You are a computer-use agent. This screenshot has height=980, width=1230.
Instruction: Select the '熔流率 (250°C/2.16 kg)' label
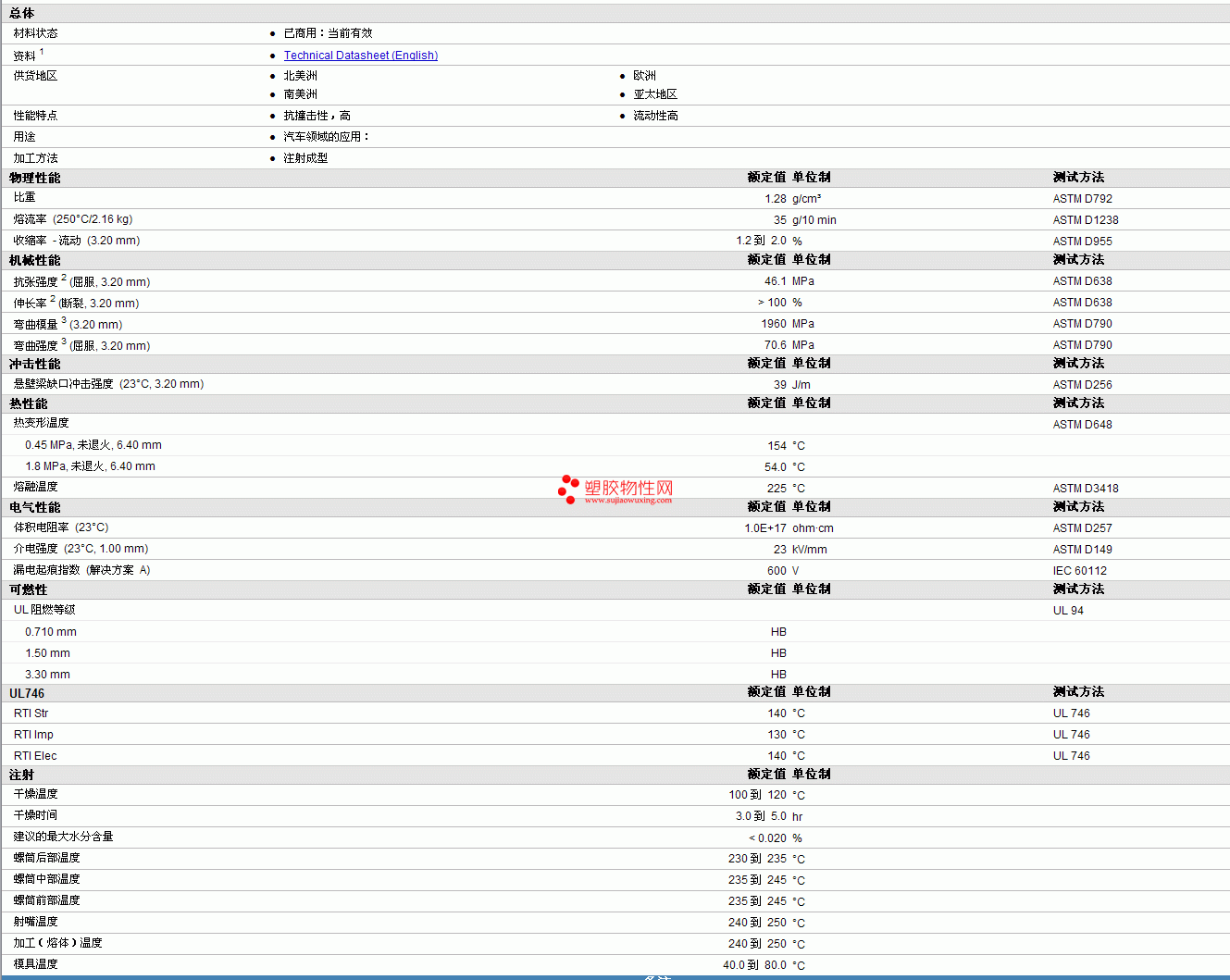pos(73,219)
